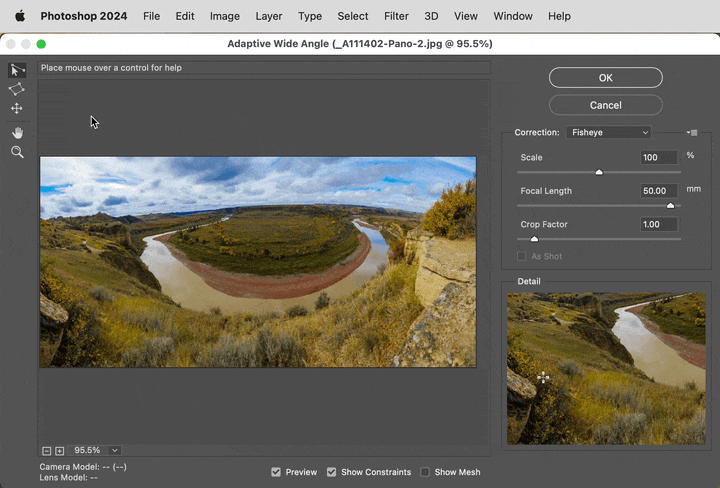The width and height of the screenshot is (720, 488).
Task: Open the Image menu
Action: click(x=225, y=17)
